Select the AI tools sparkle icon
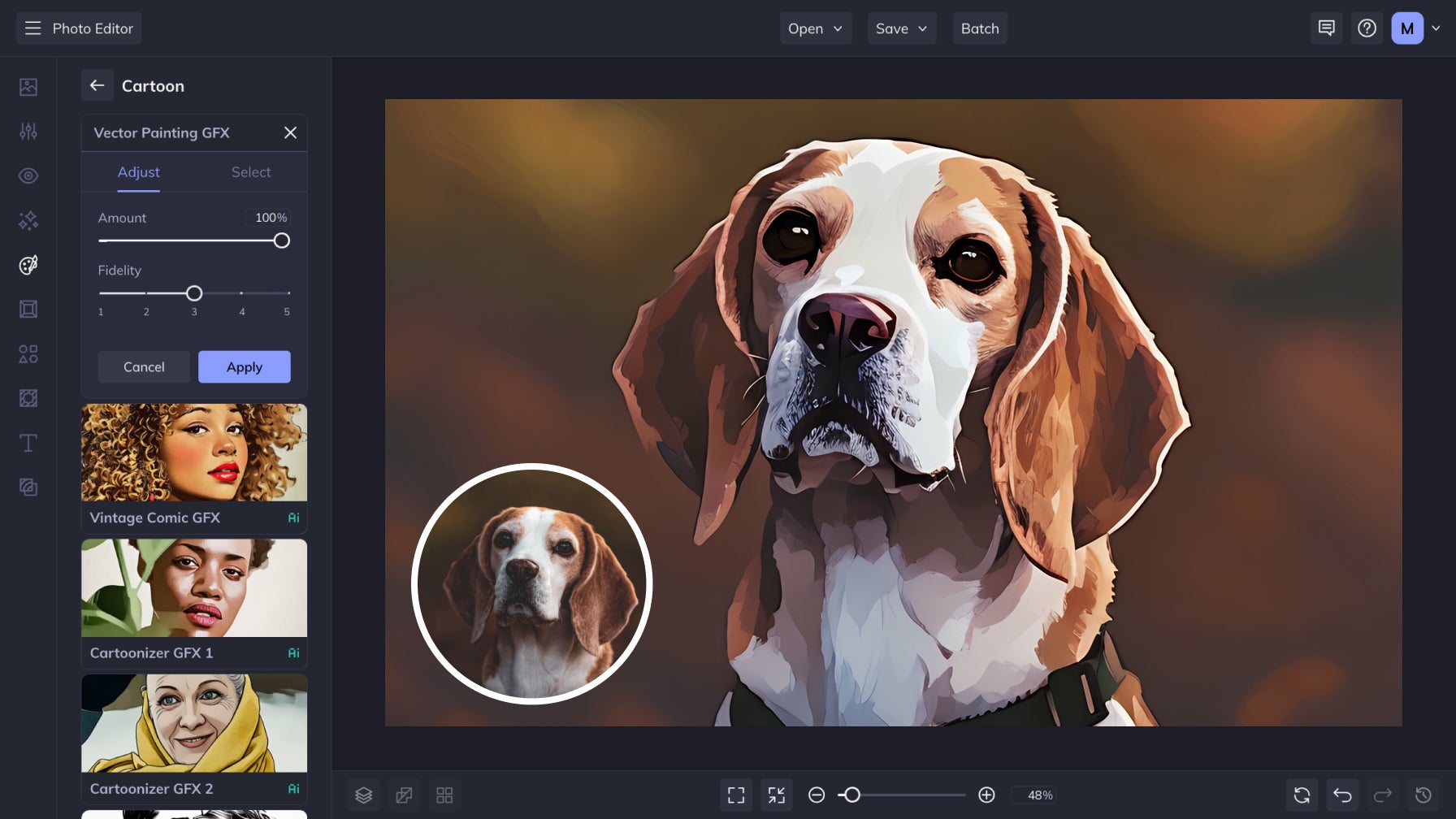 [x=28, y=220]
